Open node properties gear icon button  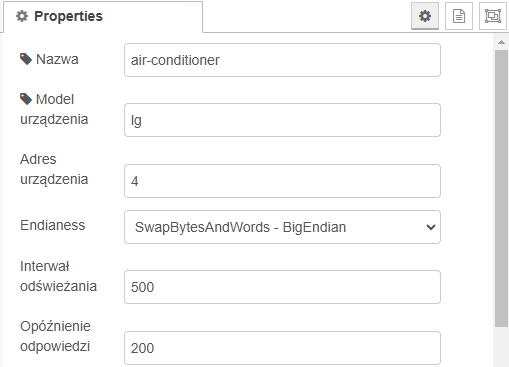[425, 16]
